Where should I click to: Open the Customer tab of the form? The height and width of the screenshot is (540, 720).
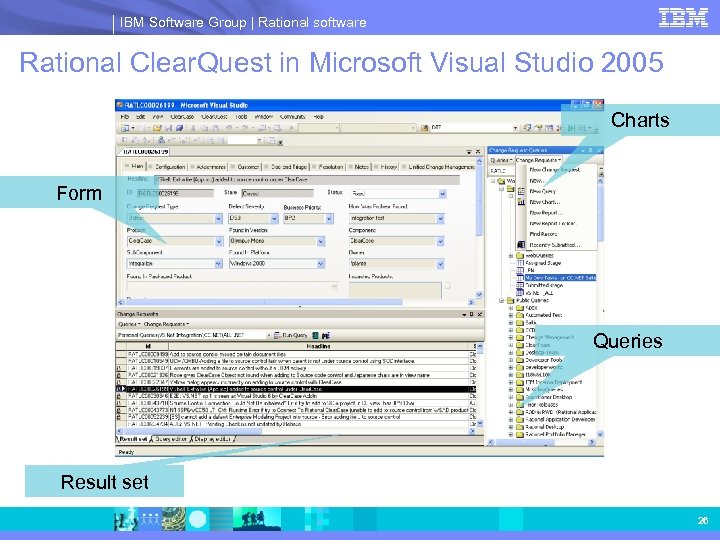248,167
